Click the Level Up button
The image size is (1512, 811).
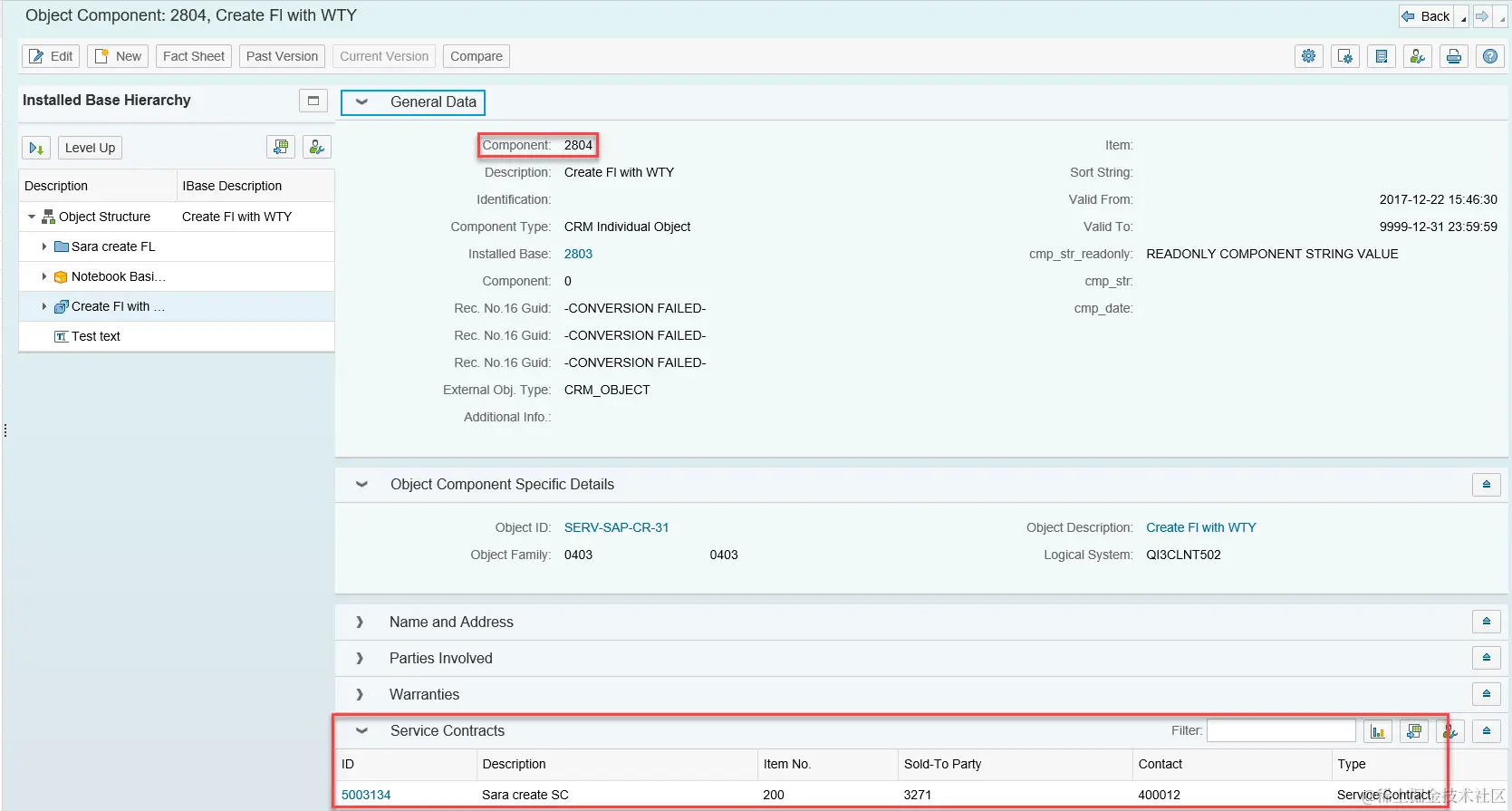pyautogui.click(x=90, y=148)
